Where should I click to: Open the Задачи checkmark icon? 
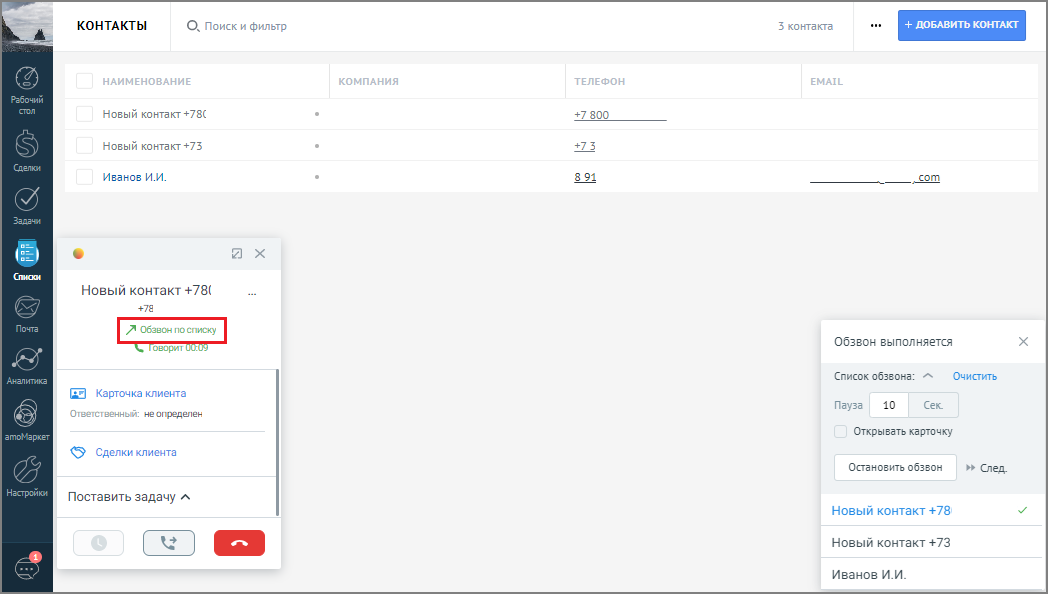tap(27, 198)
